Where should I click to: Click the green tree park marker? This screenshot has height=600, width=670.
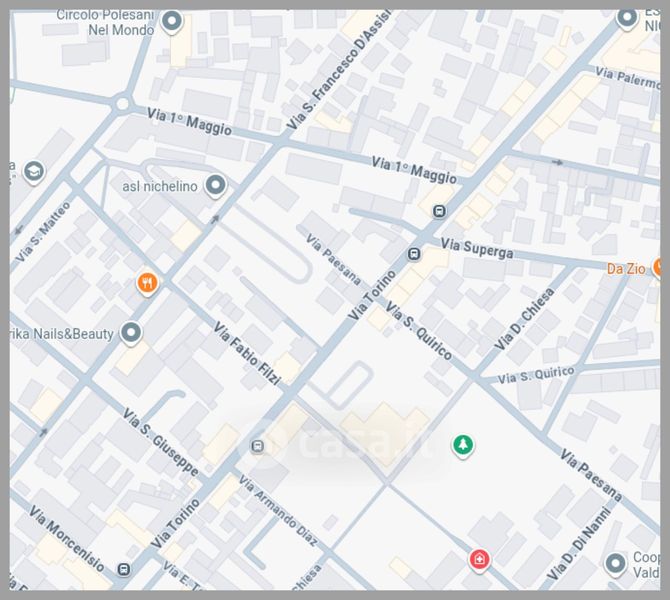tap(462, 444)
